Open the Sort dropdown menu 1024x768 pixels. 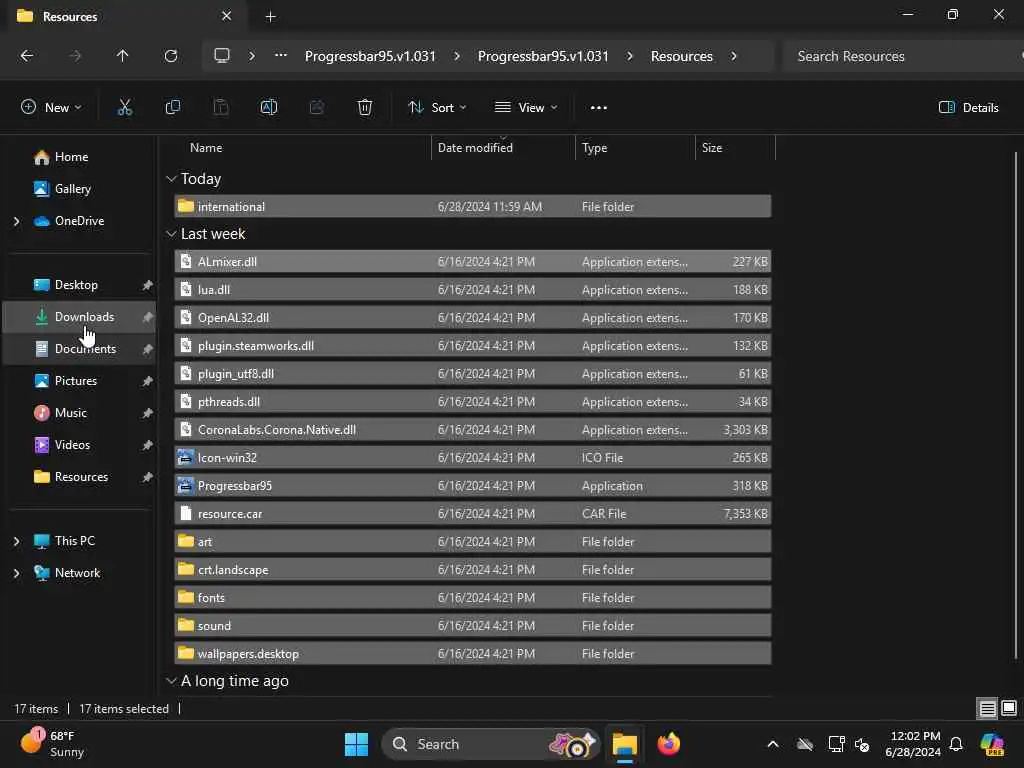437,108
